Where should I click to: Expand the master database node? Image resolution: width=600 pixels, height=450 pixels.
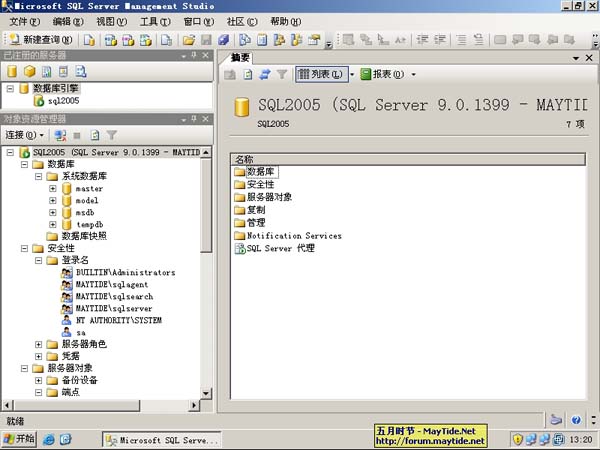click(x=53, y=188)
